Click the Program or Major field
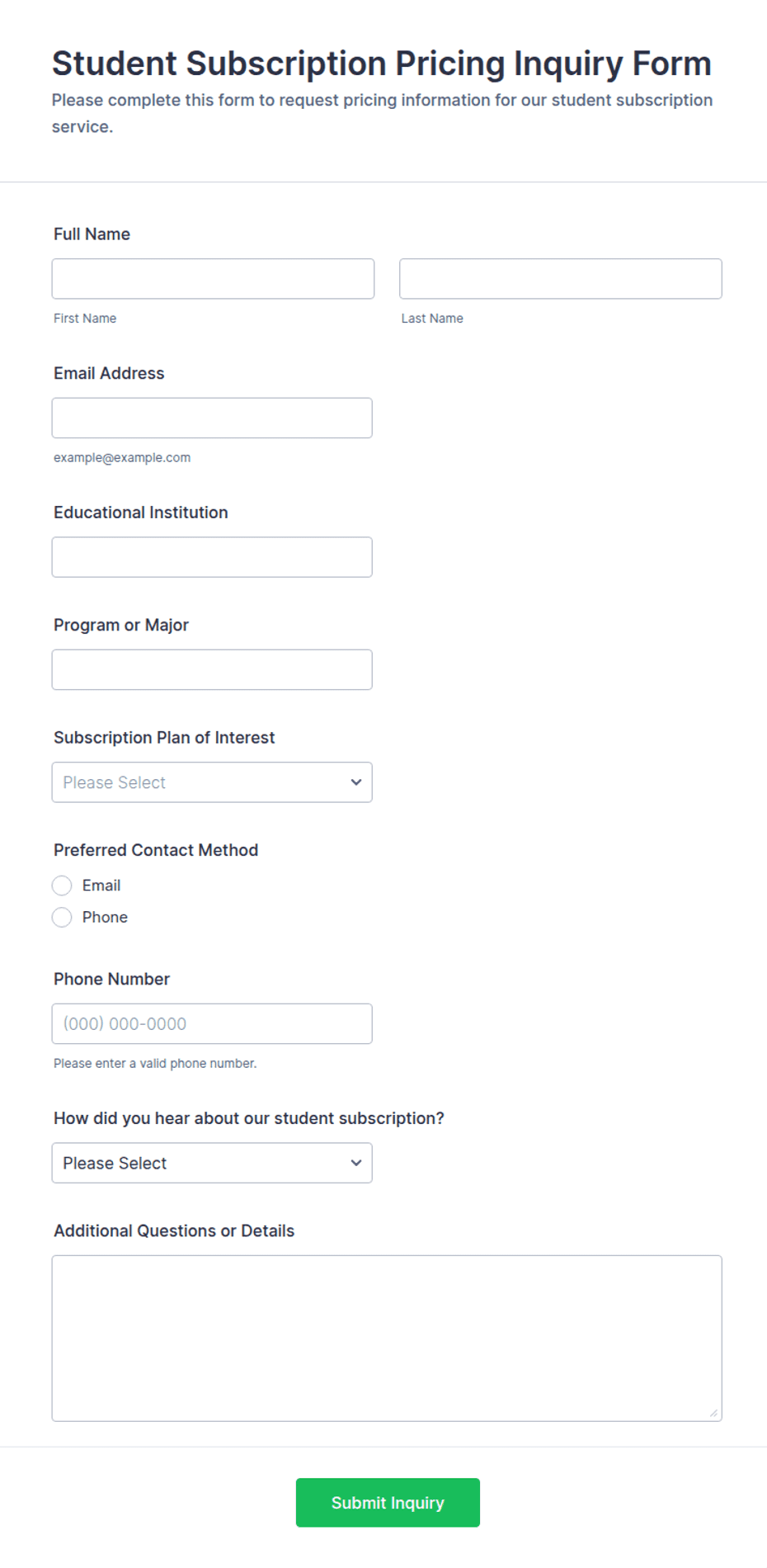767x1568 pixels. pos(212,670)
